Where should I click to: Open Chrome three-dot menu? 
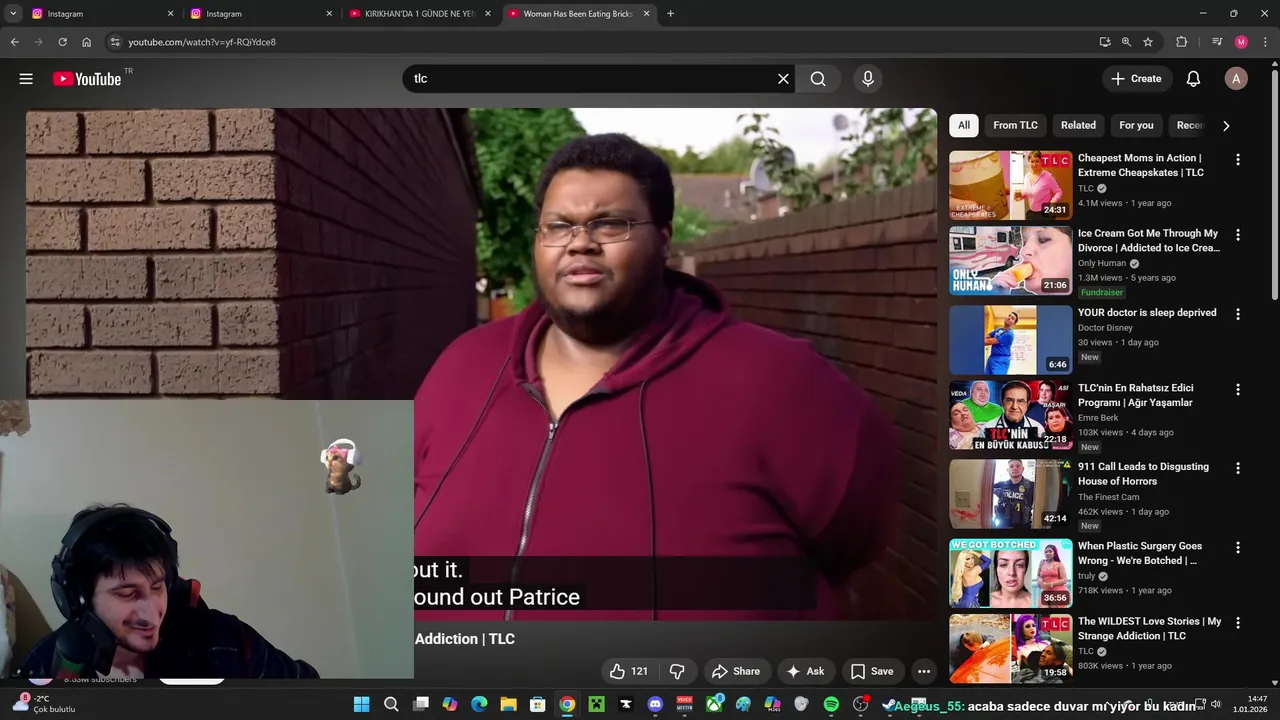click(1264, 42)
